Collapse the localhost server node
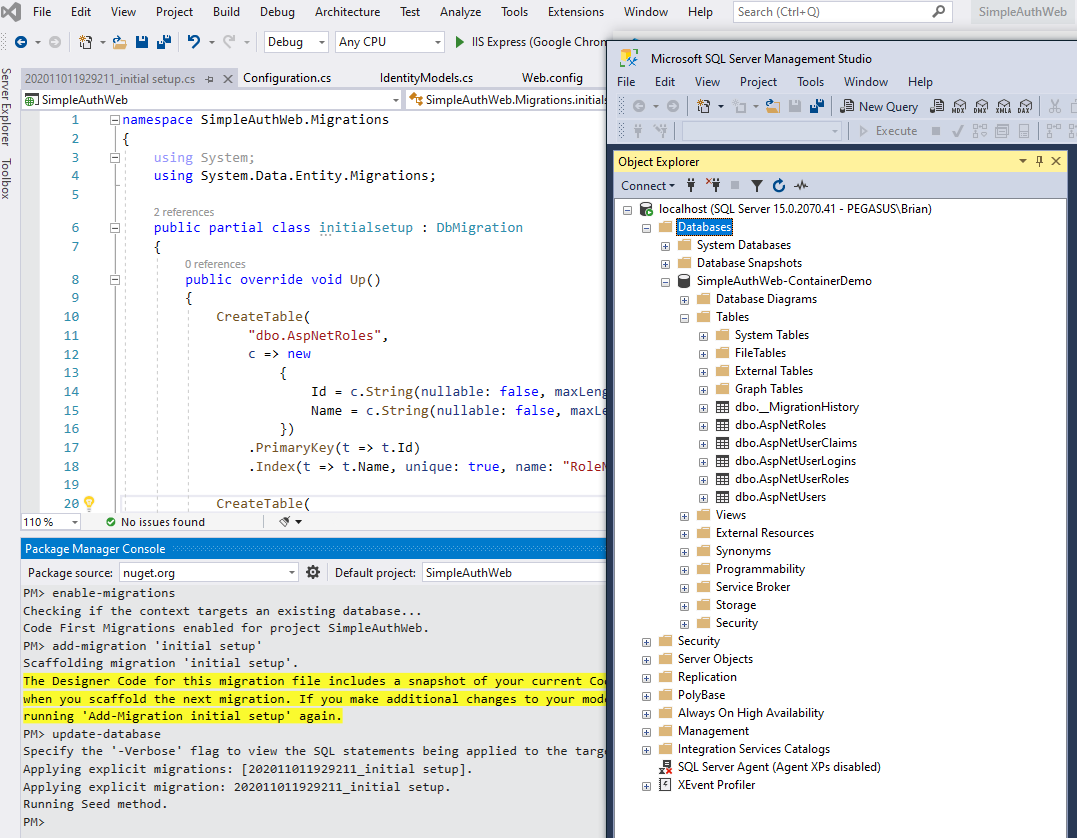 (627, 210)
